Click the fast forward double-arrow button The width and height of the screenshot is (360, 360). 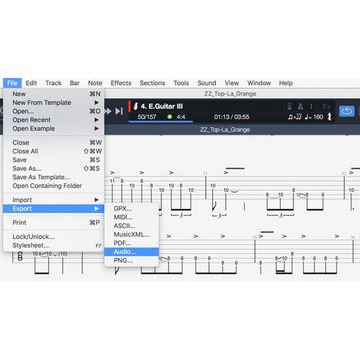point(108,111)
